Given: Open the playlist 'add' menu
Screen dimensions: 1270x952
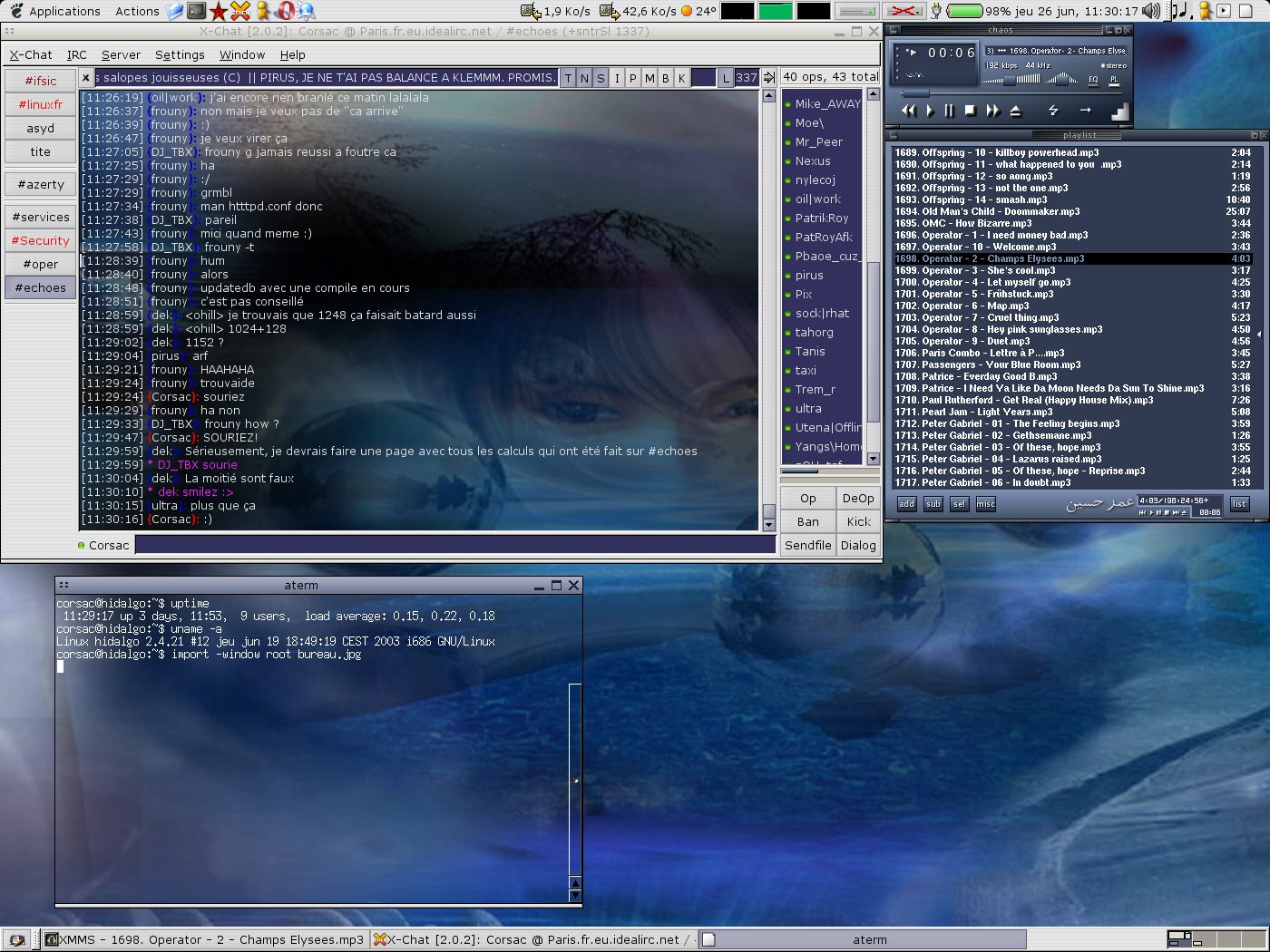Looking at the screenshot, I should coord(907,504).
